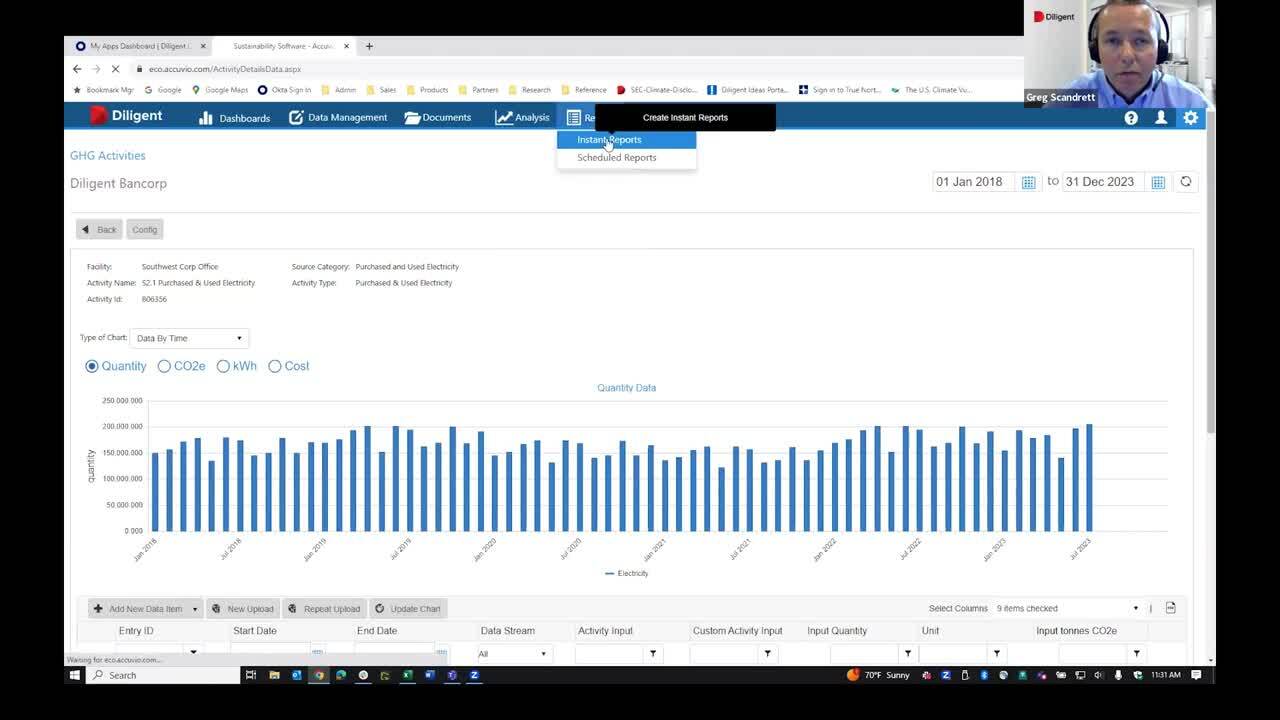Open the Unit filter icon

click(996, 653)
